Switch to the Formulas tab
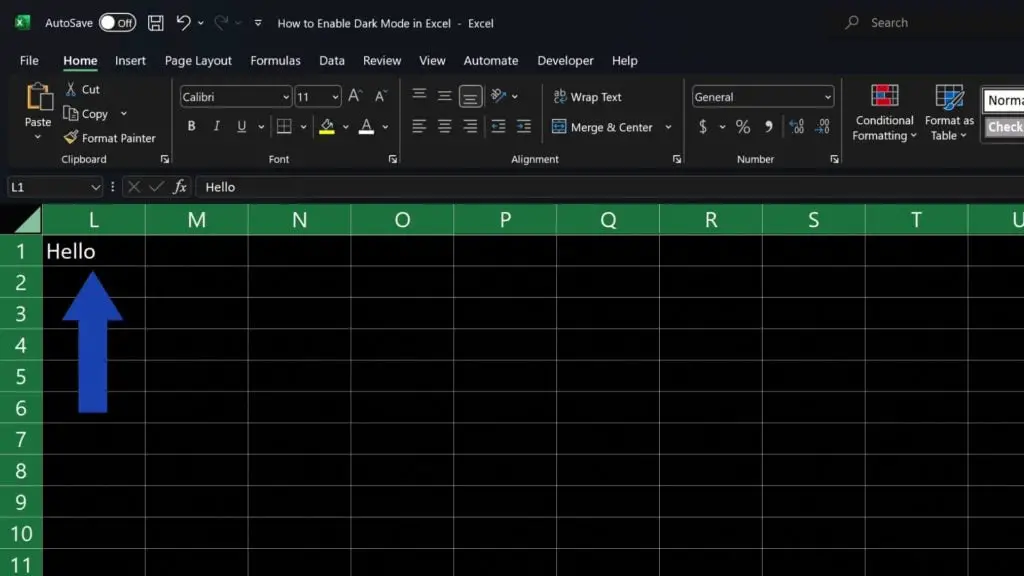Screen dimensions: 1024x576 point(275,60)
